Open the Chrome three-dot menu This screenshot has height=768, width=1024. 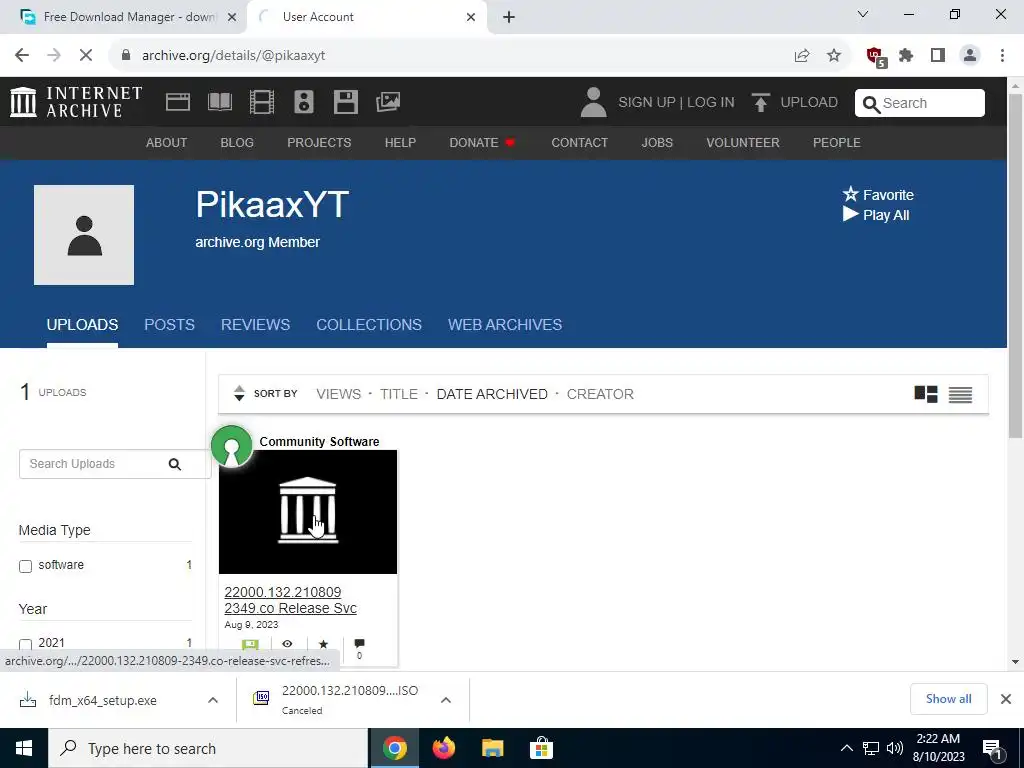1002,56
